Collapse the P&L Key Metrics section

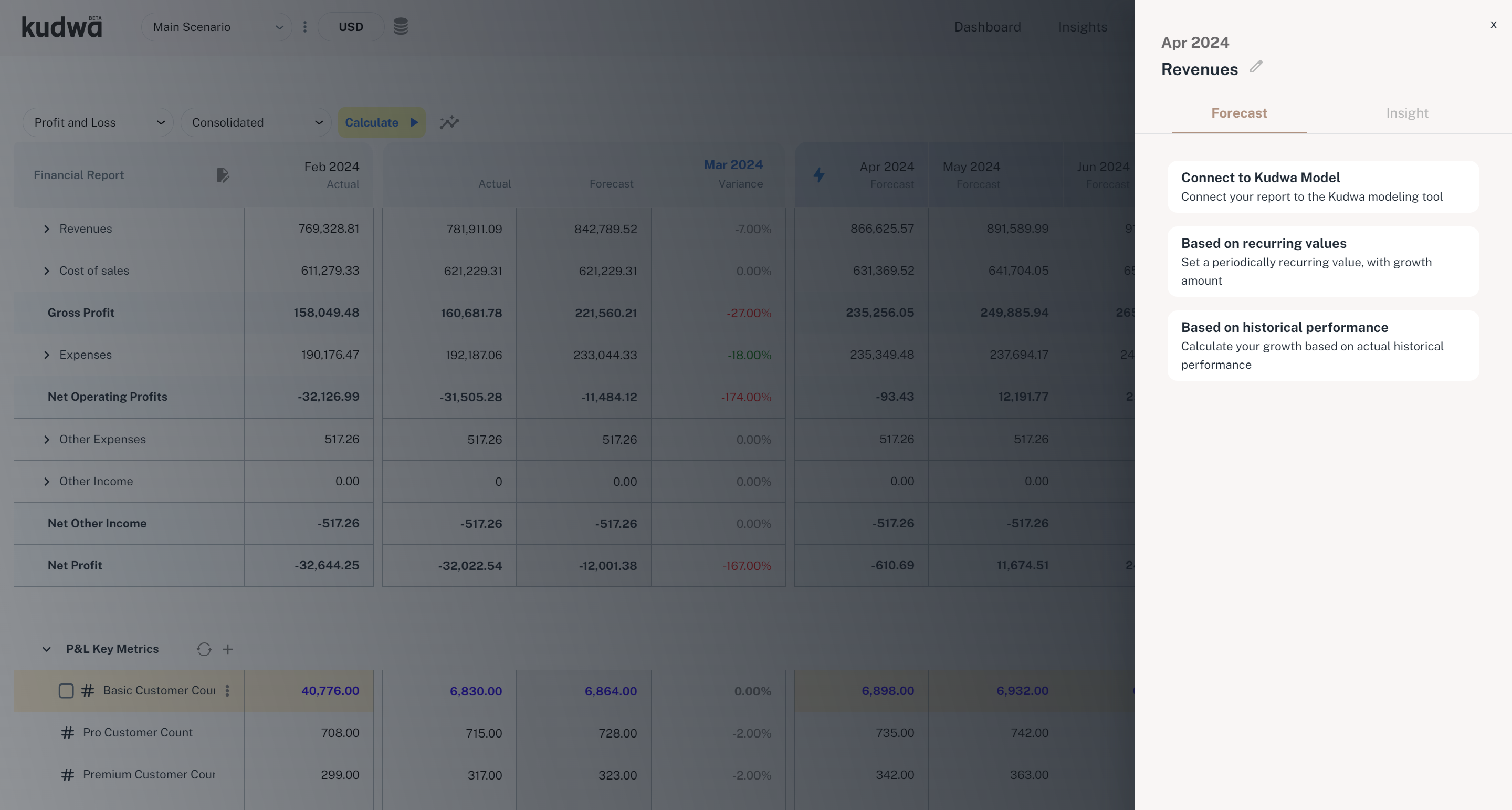[x=47, y=649]
